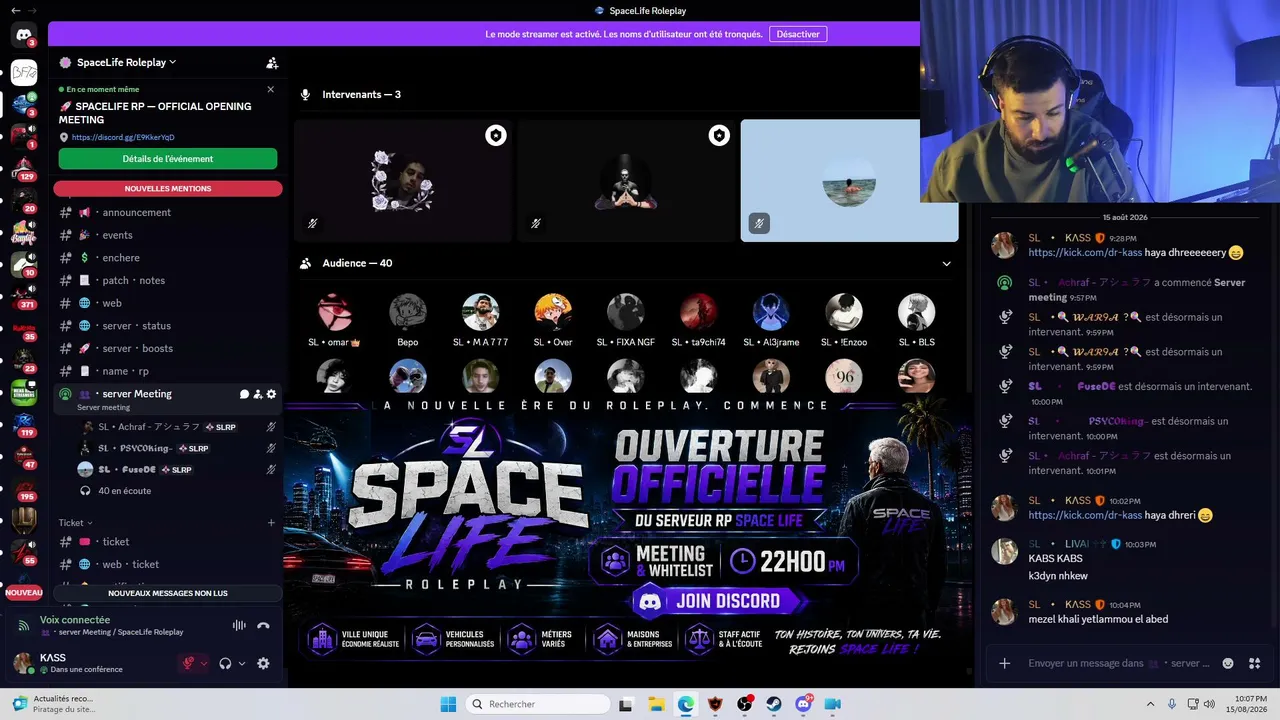Create invite for server Meeting channel
The image size is (1280, 720).
click(x=258, y=394)
